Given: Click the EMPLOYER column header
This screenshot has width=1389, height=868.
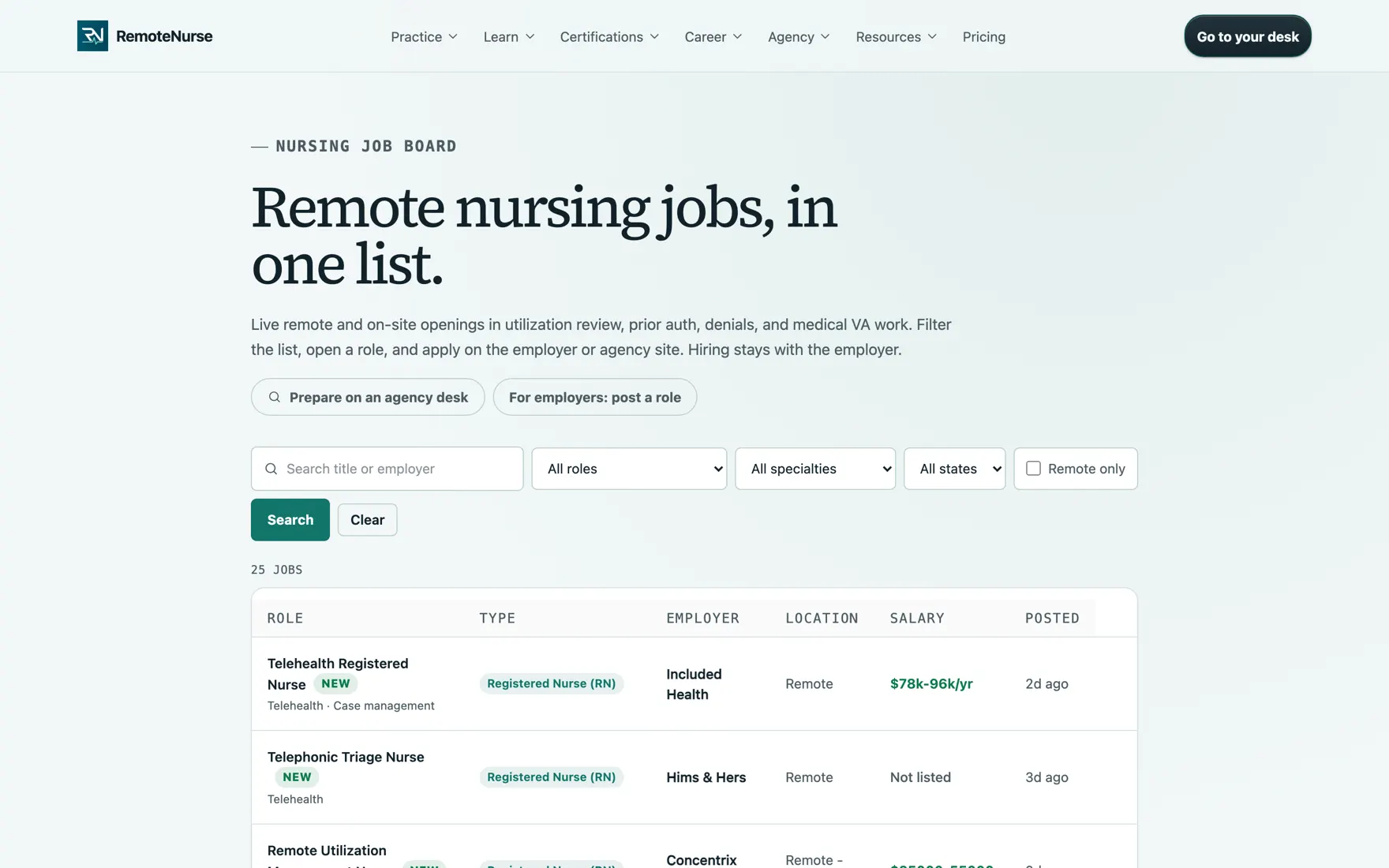Looking at the screenshot, I should pyautogui.click(x=702, y=618).
